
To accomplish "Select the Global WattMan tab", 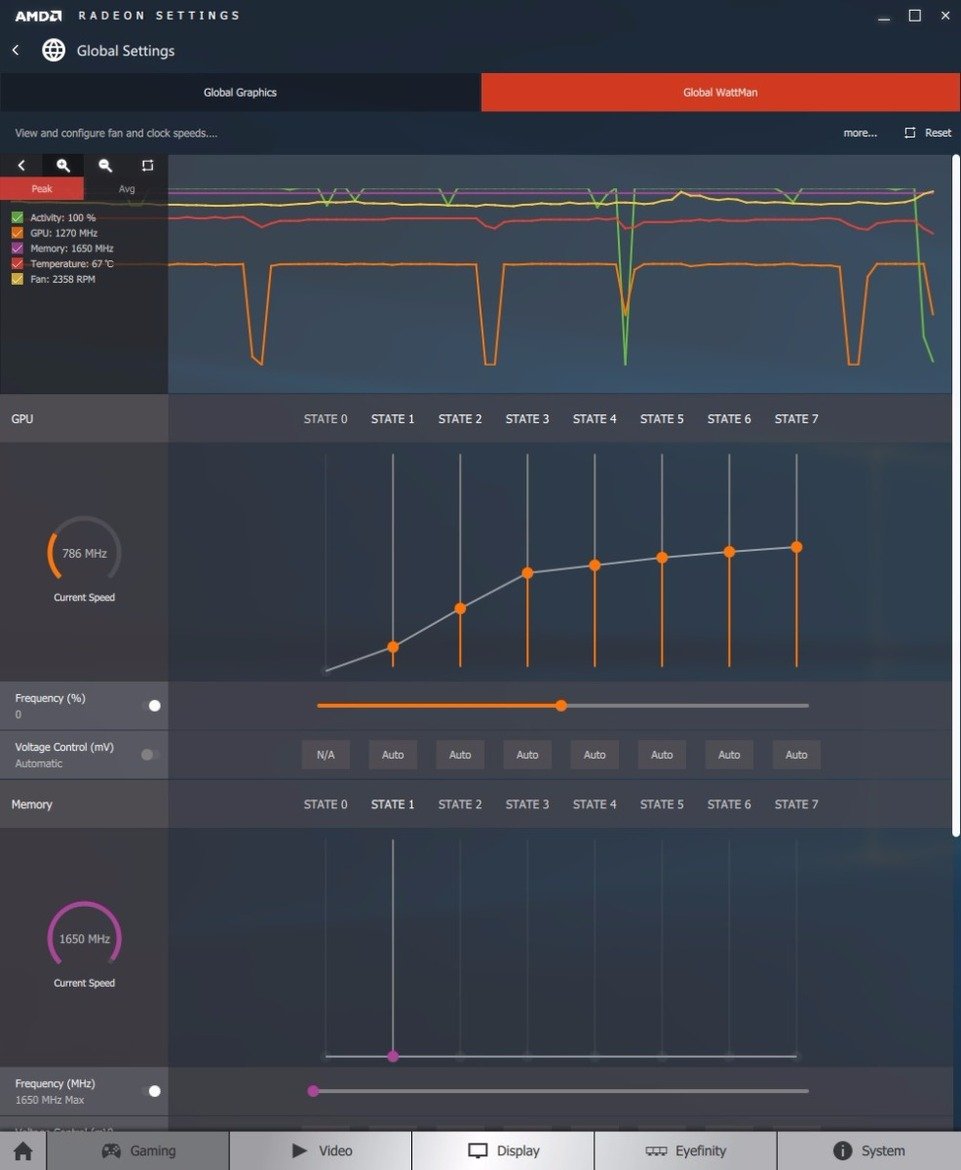I will 721,93.
